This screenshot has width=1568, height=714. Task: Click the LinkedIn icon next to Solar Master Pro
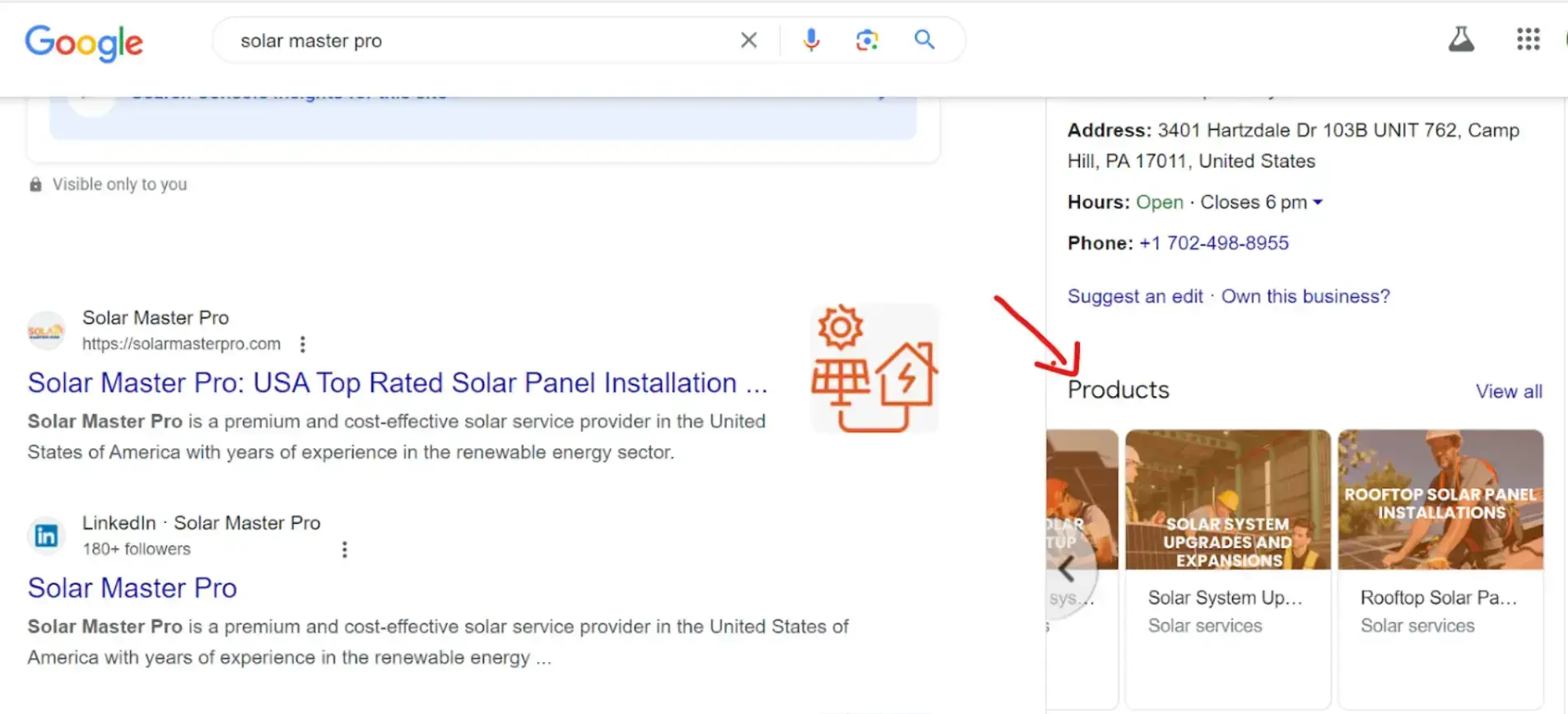pos(45,535)
